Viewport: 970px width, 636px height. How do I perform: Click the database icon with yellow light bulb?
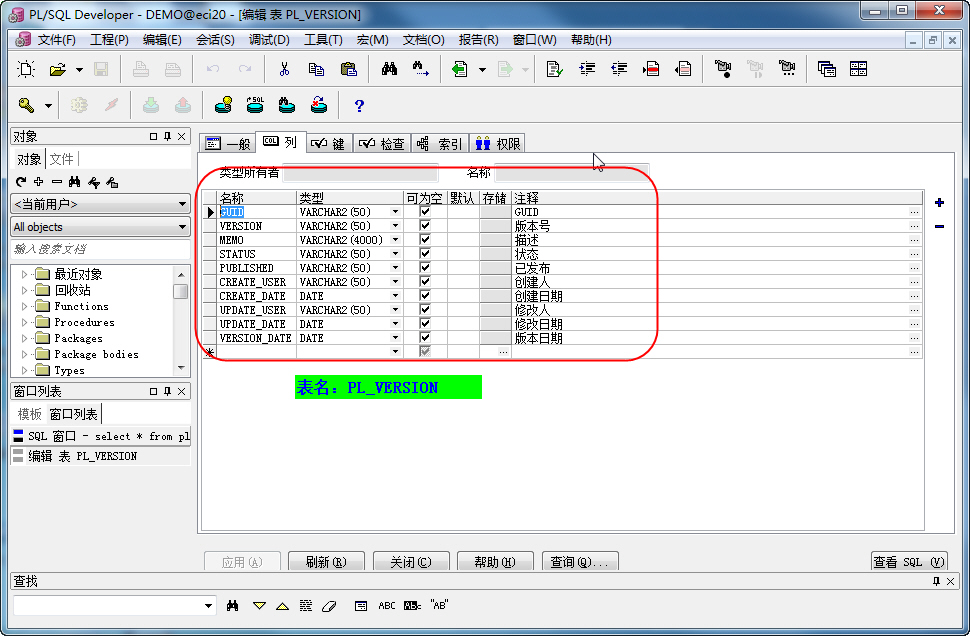click(223, 105)
